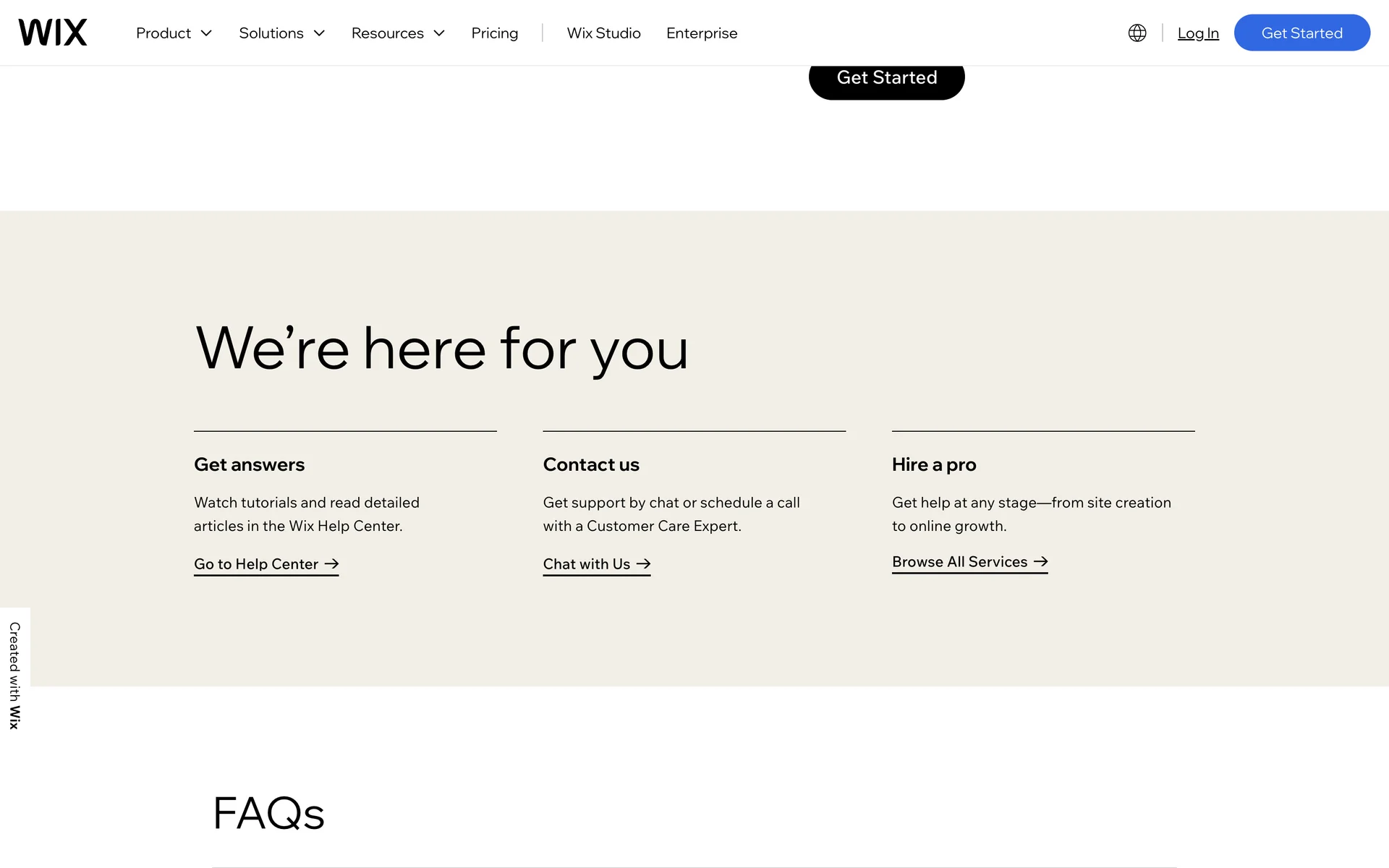Viewport: 1389px width, 868px height.
Task: Click the Wix logo in header
Action: 53,33
